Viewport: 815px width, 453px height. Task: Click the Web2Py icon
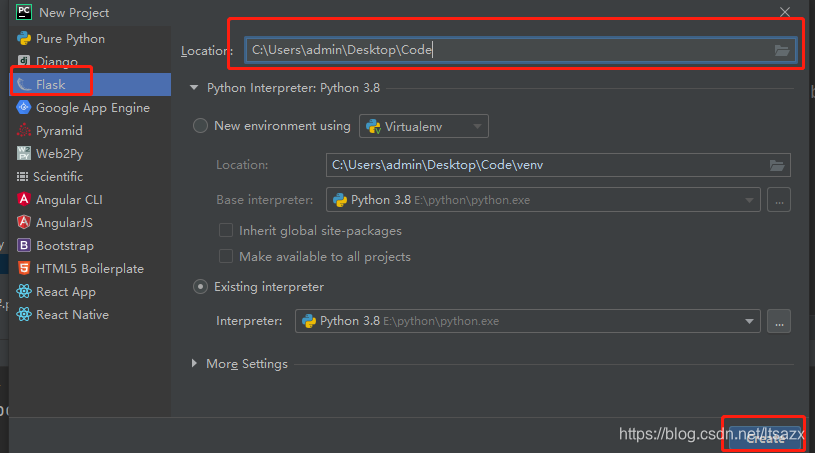tap(24, 153)
